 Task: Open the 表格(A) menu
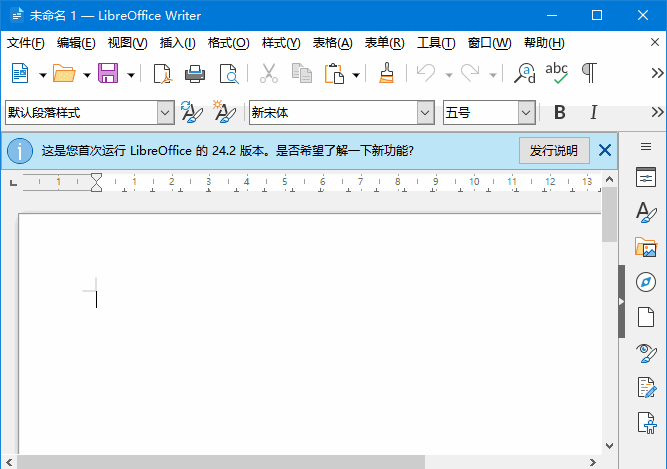(332, 43)
